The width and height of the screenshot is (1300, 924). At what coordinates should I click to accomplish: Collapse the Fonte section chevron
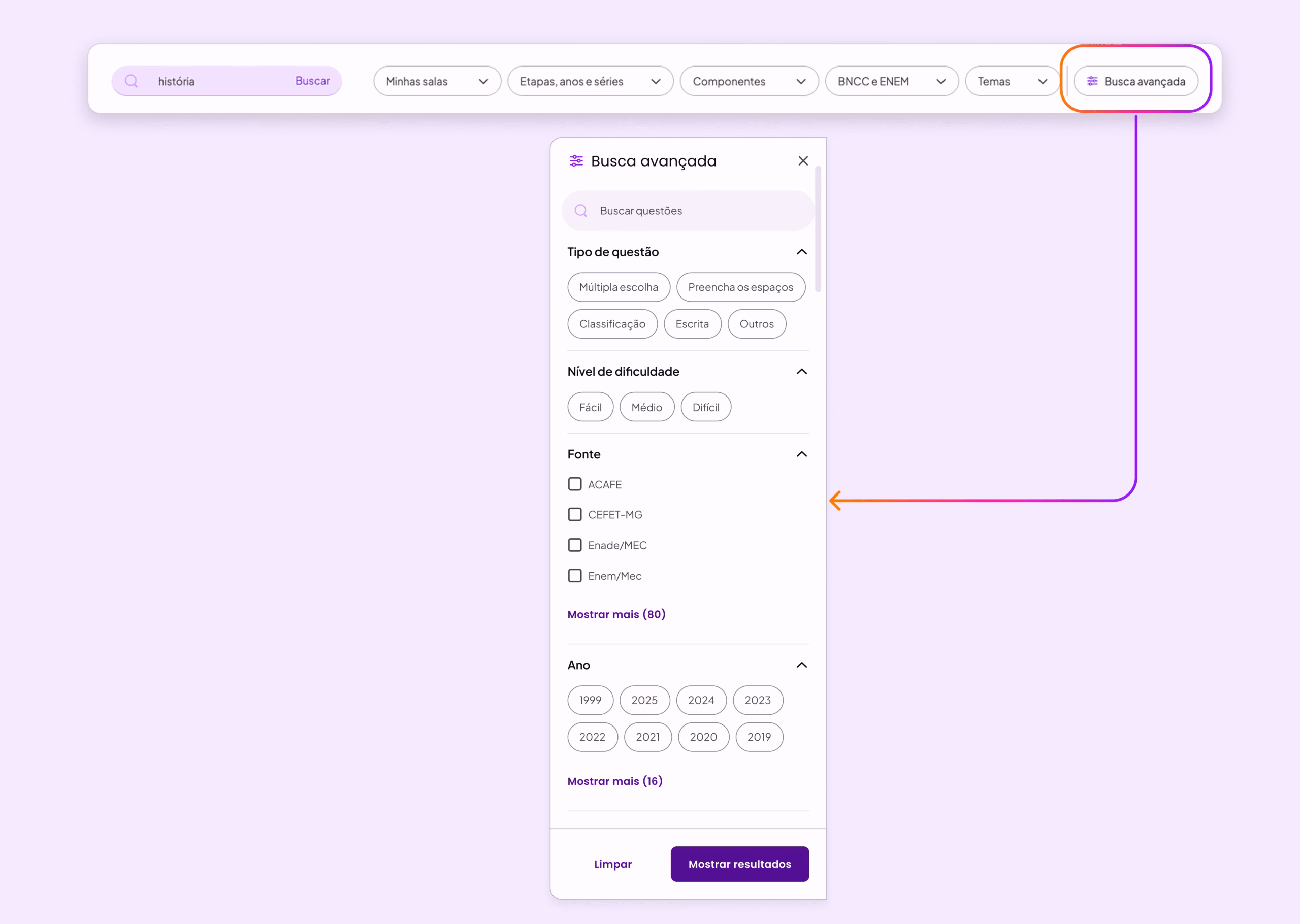pyautogui.click(x=802, y=454)
